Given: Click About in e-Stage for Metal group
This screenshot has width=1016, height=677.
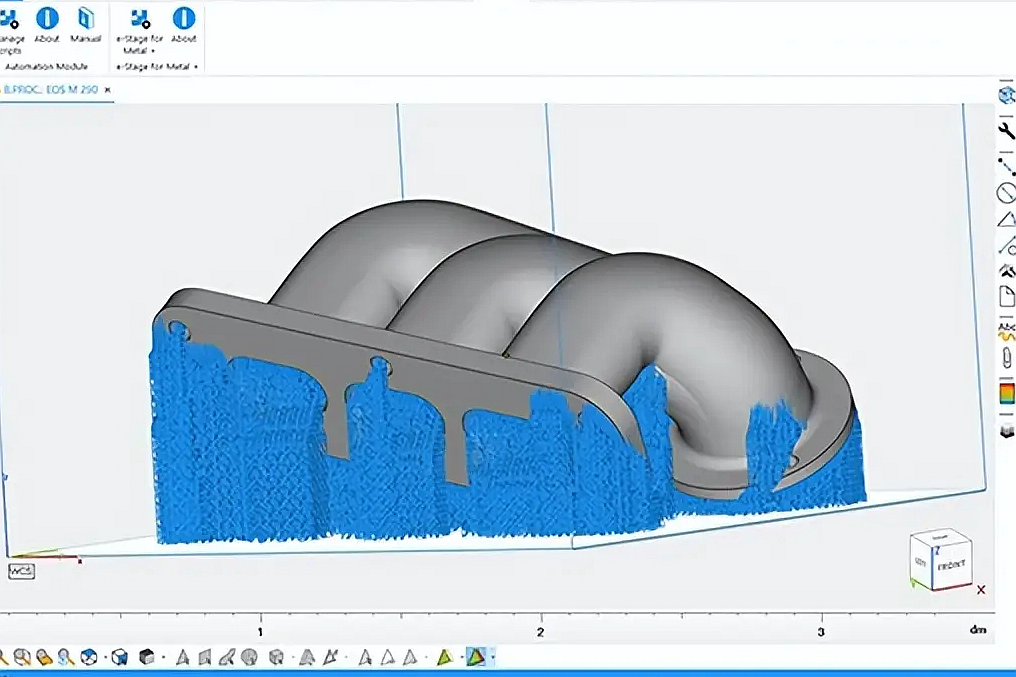Looking at the screenshot, I should [x=183, y=19].
